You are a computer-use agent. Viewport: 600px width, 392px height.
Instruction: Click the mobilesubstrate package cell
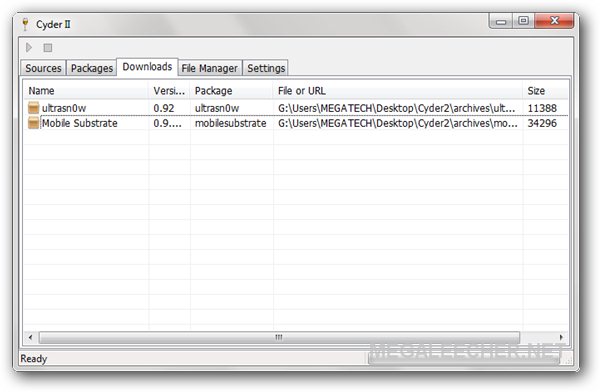[230, 123]
